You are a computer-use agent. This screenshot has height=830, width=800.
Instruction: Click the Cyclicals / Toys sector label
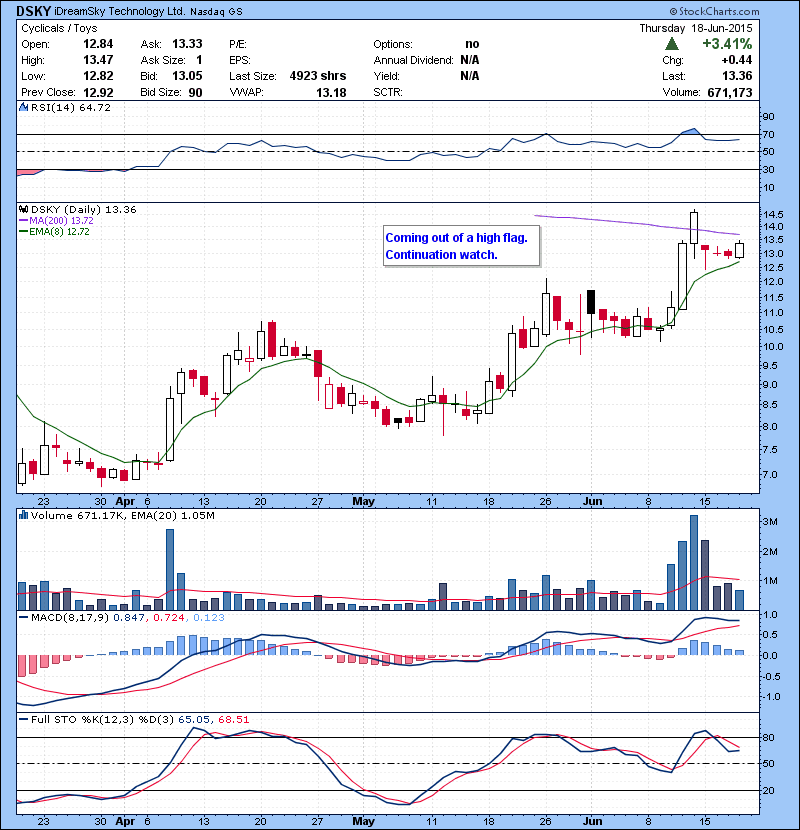click(x=62, y=29)
